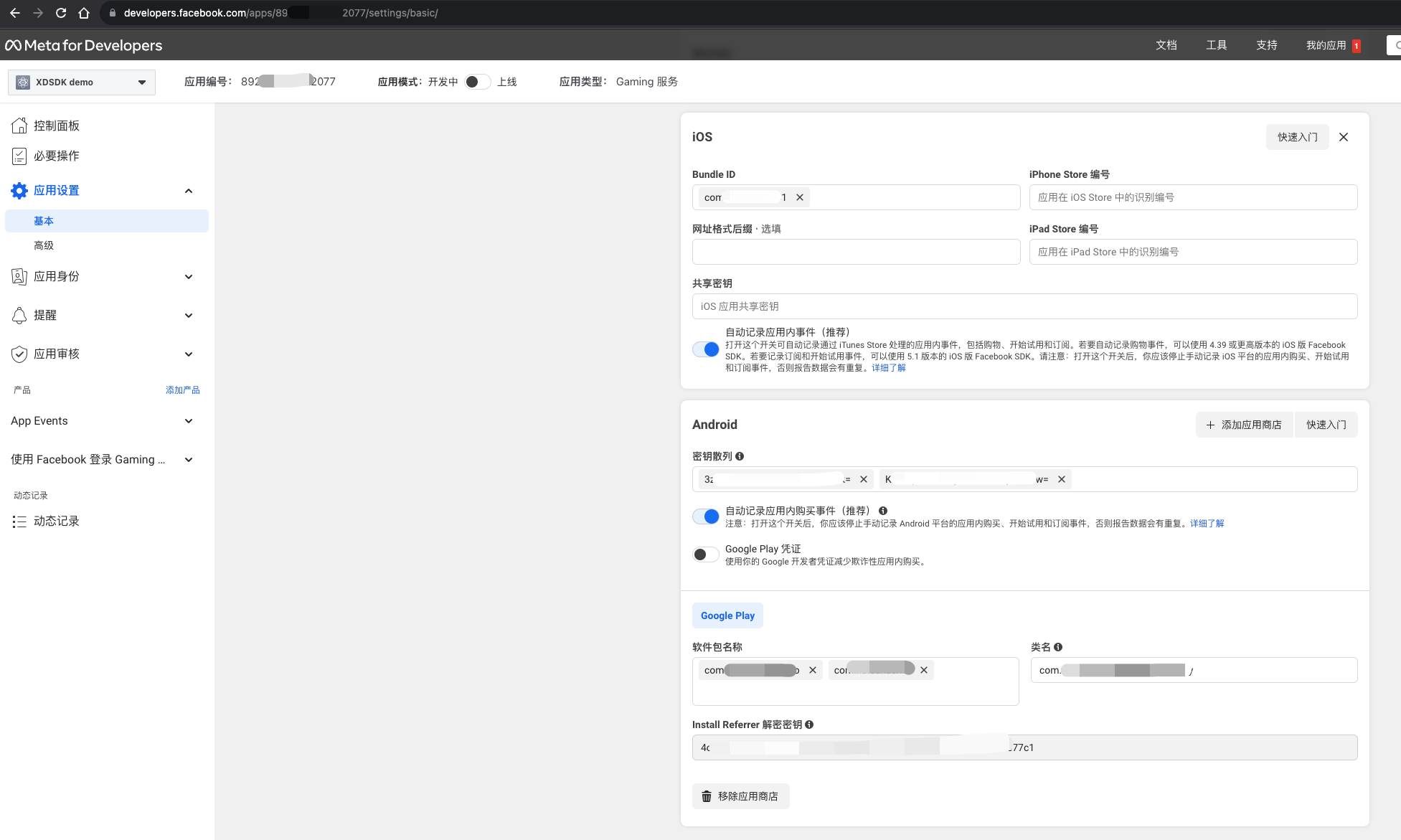Close the iOS platform section
Image resolution: width=1401 pixels, height=840 pixels.
pos(1344,137)
